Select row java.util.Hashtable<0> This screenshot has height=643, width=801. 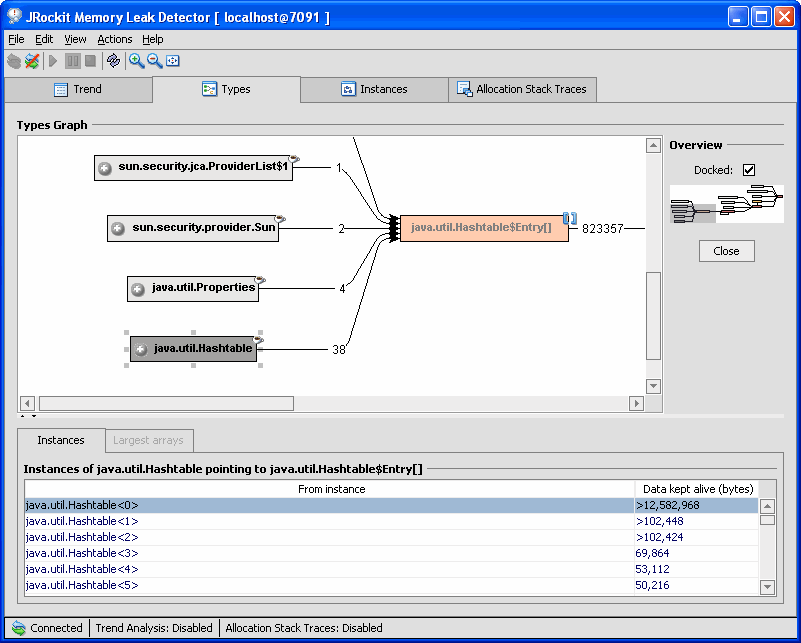[x=391, y=505]
